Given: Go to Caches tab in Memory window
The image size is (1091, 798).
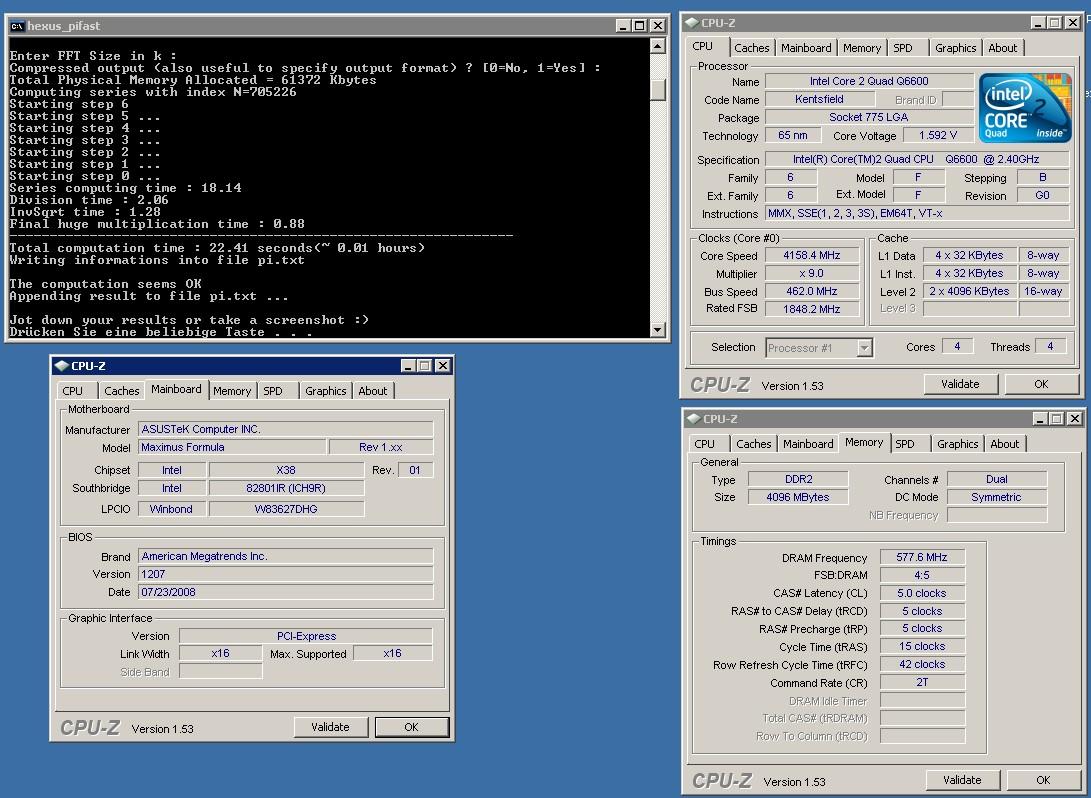Looking at the screenshot, I should click(754, 444).
